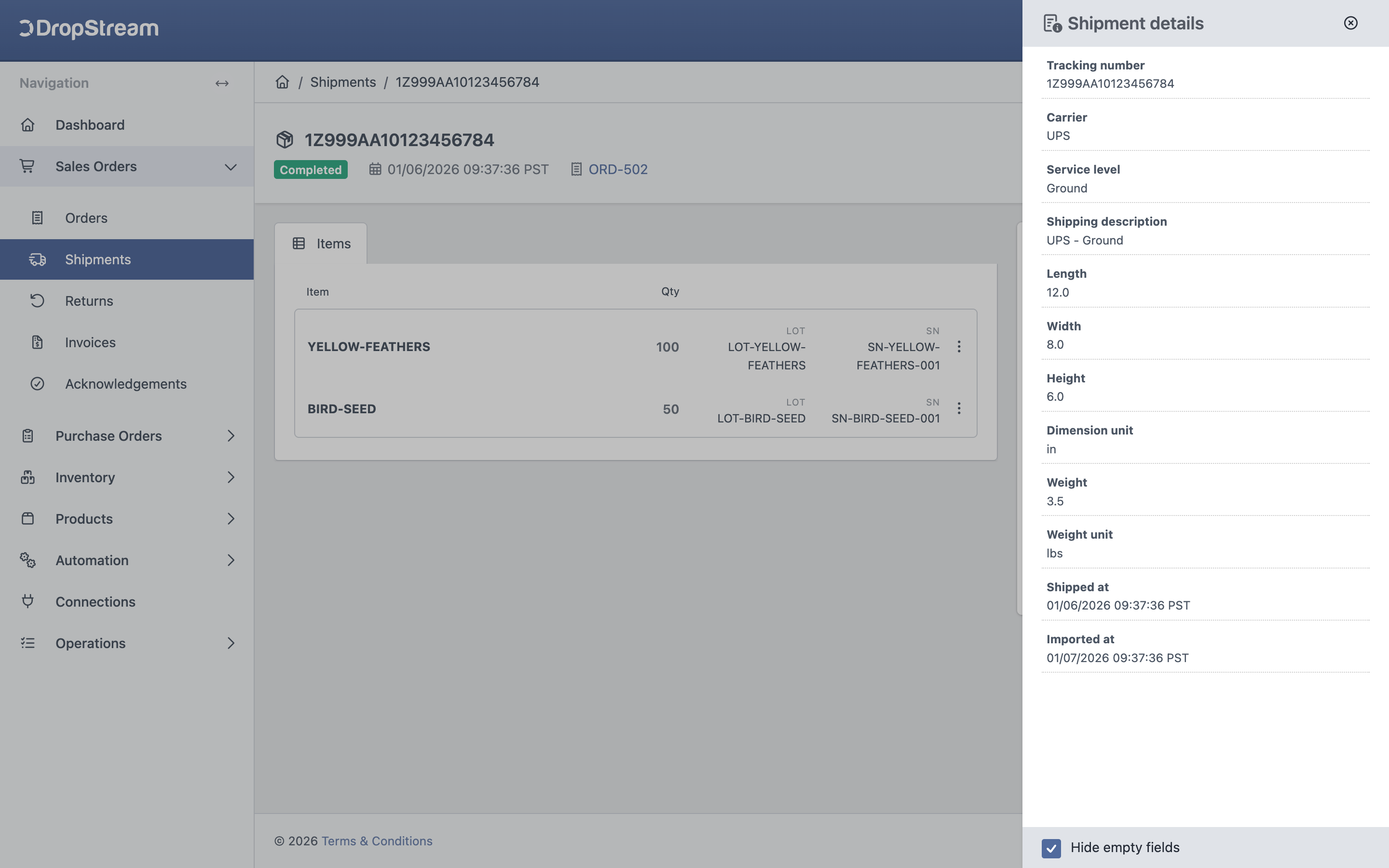Close the Shipment details panel
Image resolution: width=1389 pixels, height=868 pixels.
(x=1350, y=23)
